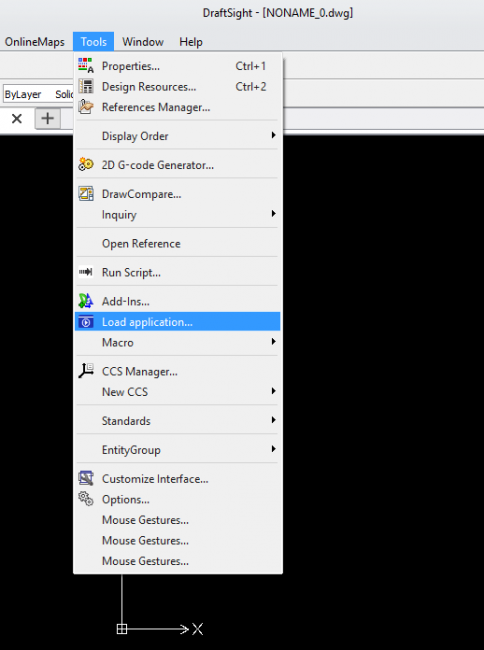Click the Options gears icon

point(86,499)
